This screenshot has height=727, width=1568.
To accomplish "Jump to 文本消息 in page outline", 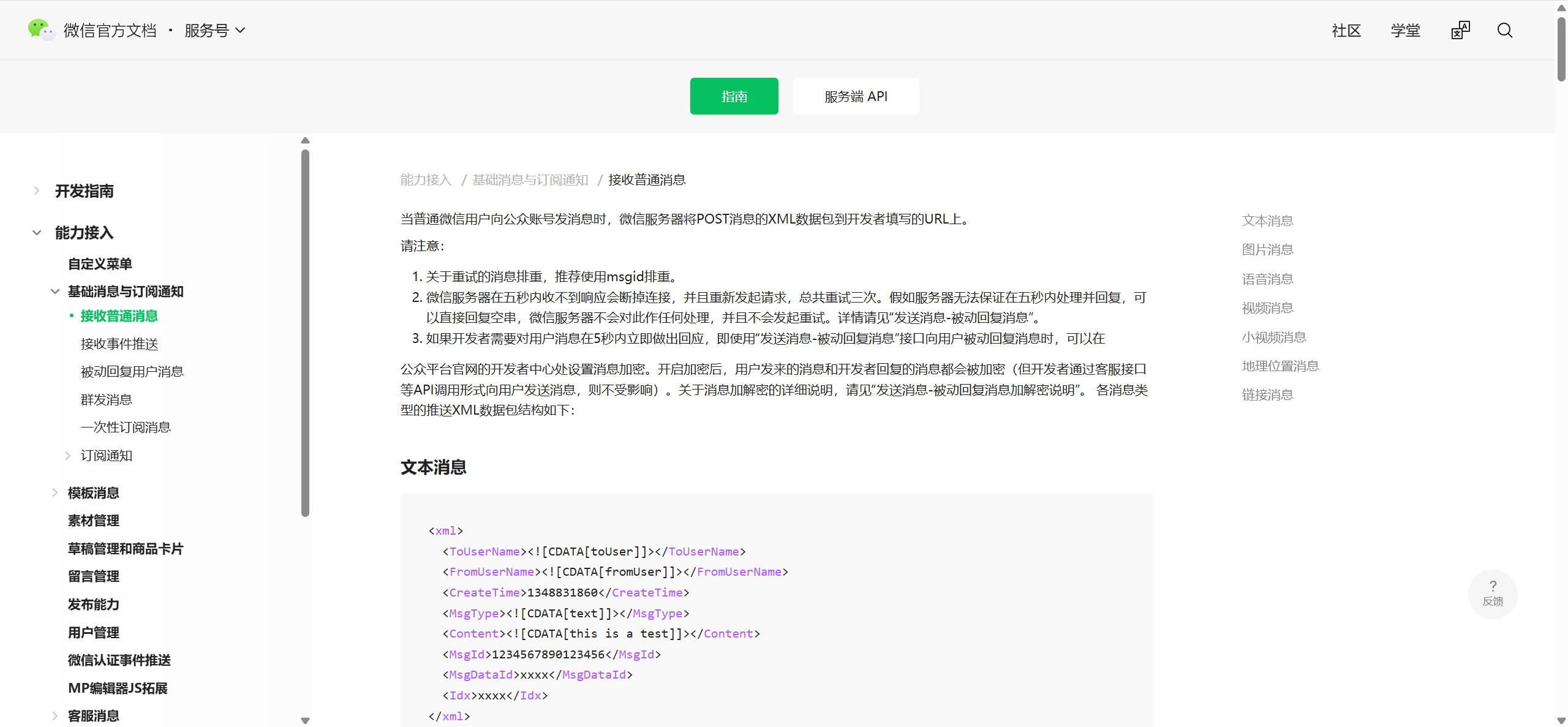I will coord(1267,220).
